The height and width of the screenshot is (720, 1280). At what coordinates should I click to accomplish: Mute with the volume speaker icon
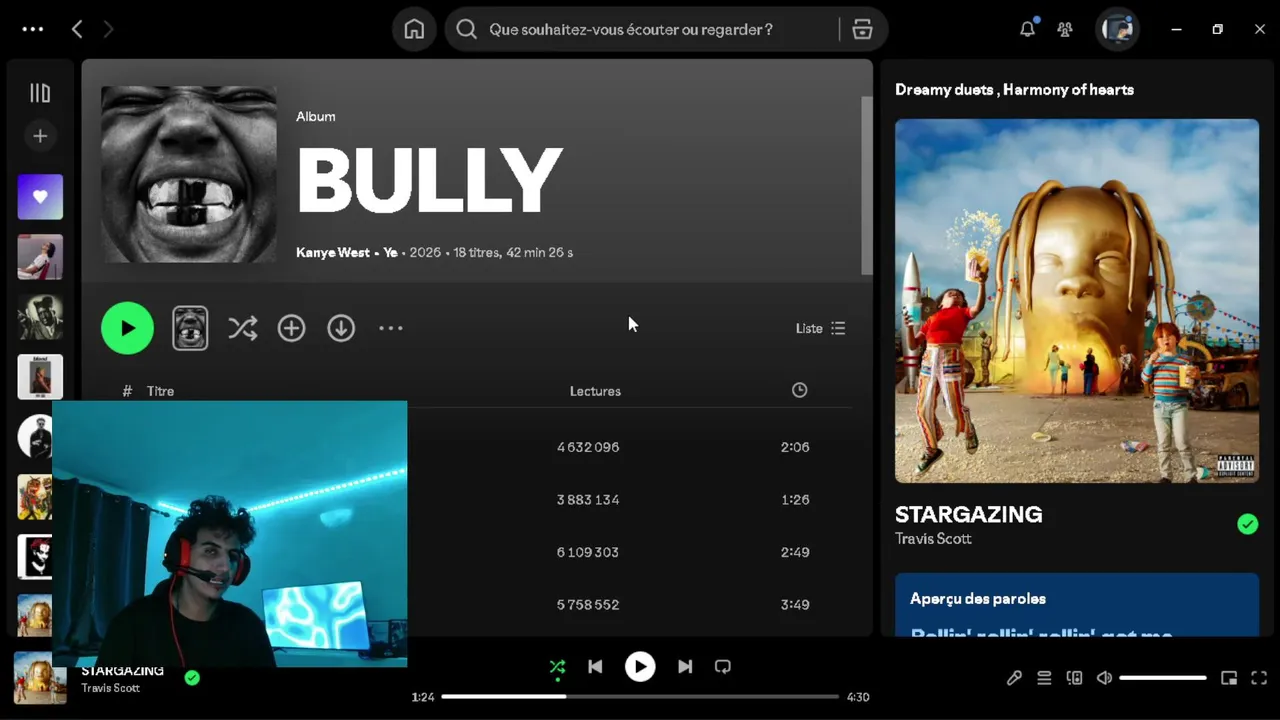[1104, 678]
